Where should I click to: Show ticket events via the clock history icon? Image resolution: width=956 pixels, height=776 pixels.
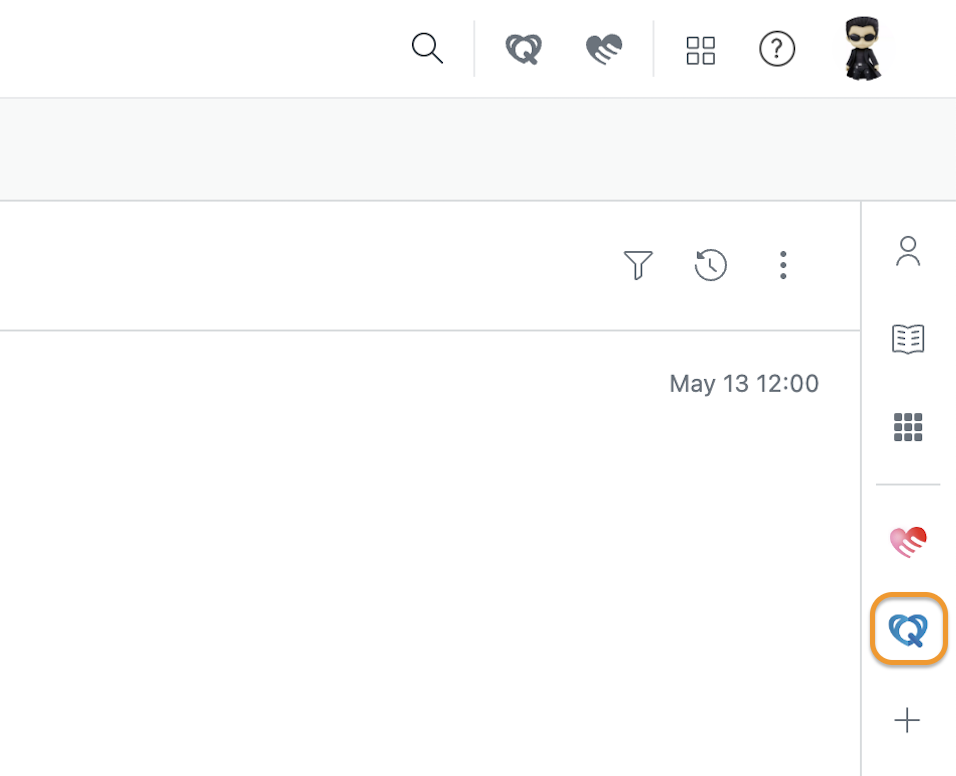[710, 265]
